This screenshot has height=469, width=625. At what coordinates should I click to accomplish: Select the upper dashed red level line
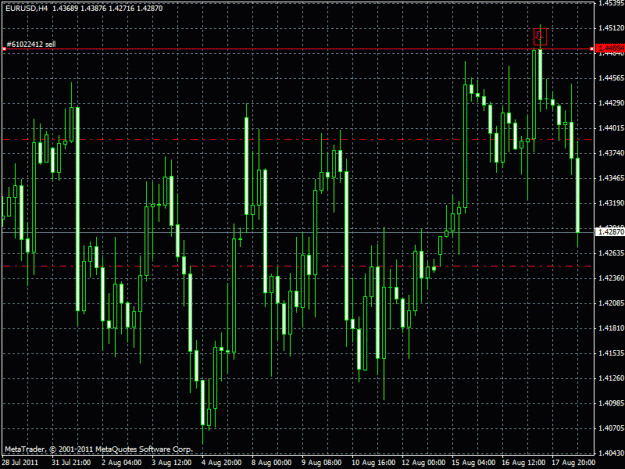coord(298,139)
